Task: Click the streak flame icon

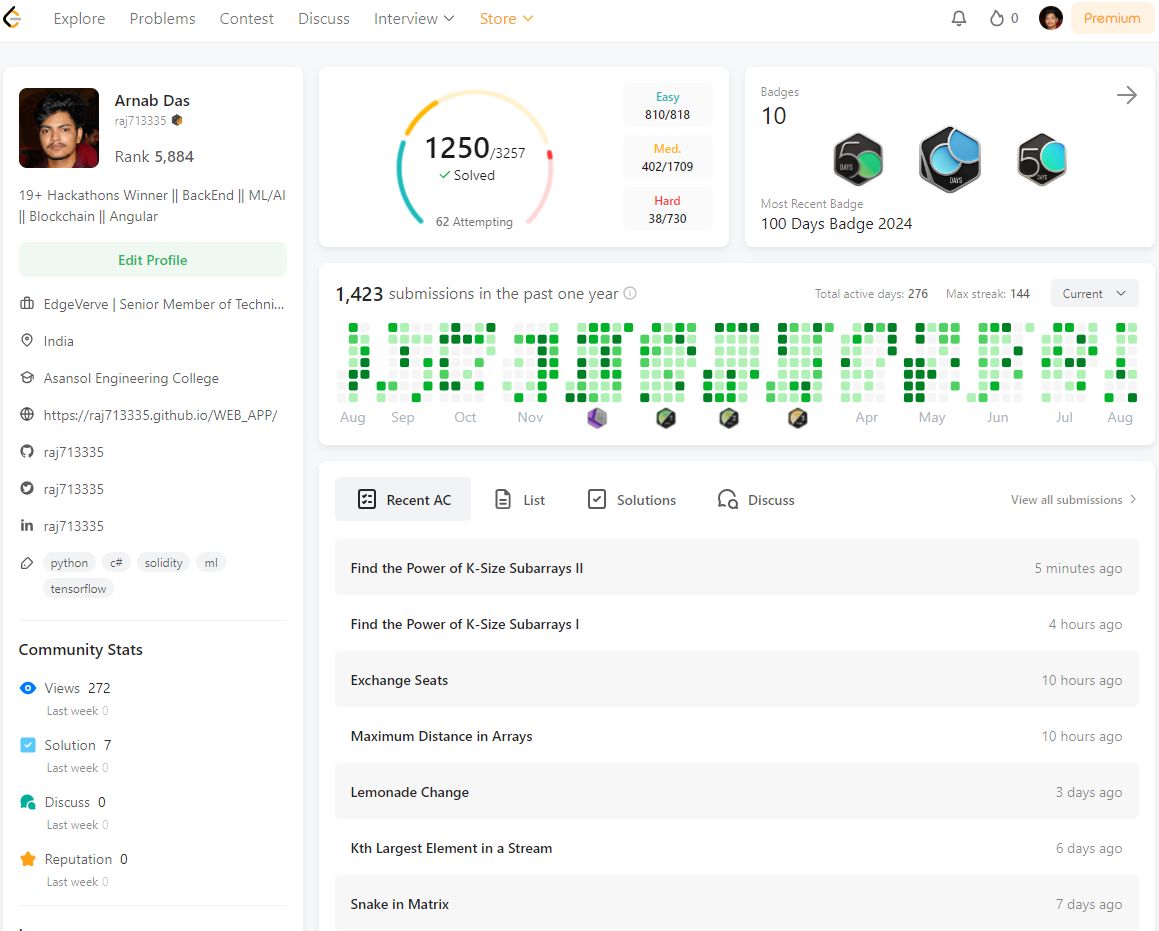Action: (x=996, y=18)
